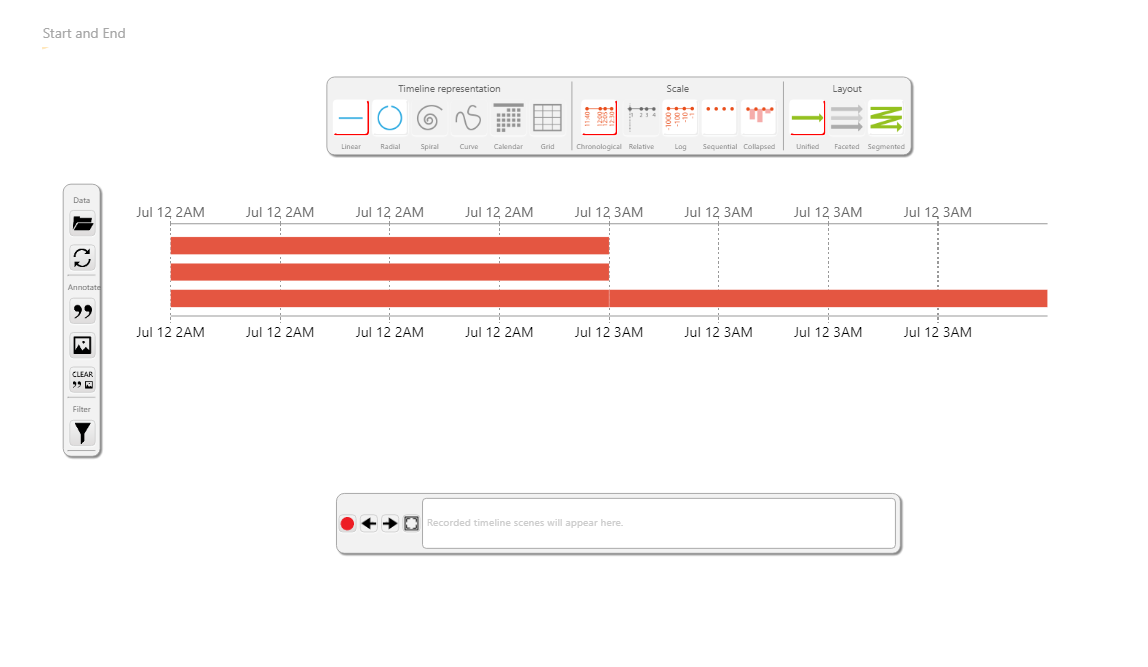Clear all annotations

click(x=82, y=379)
